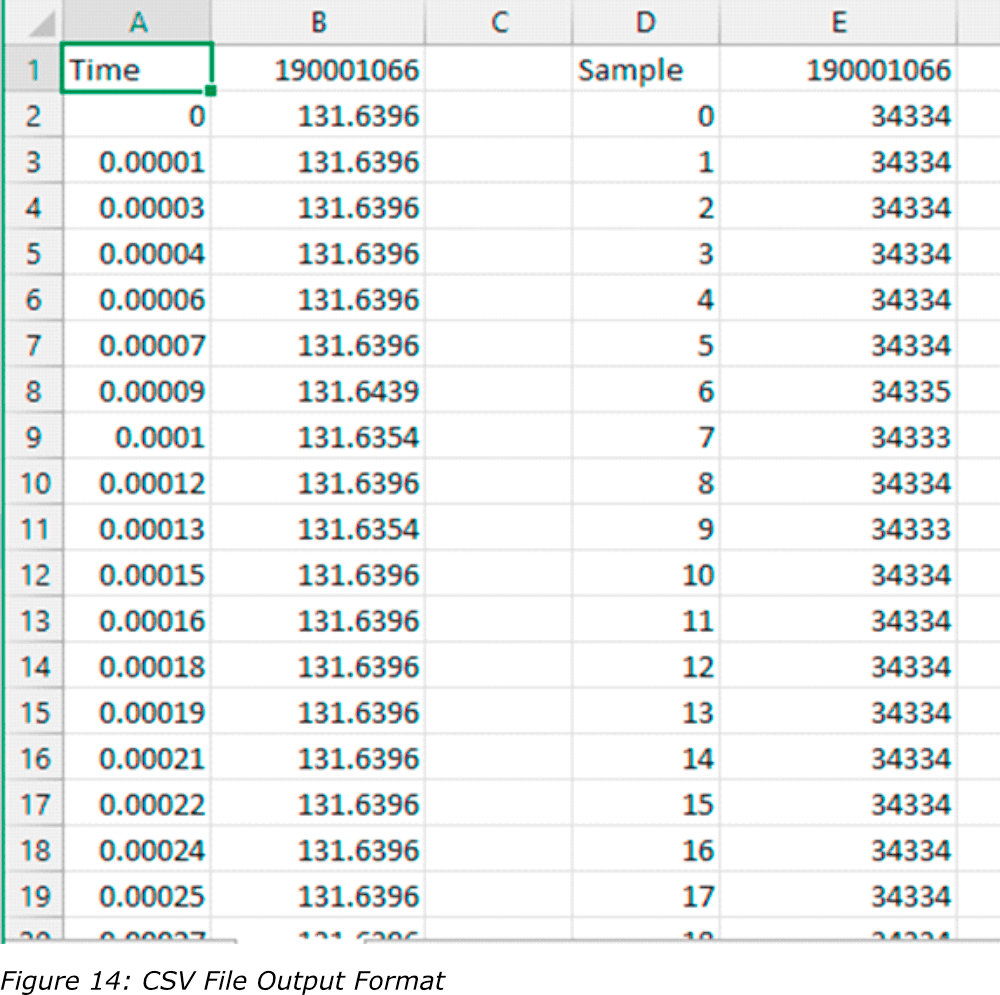The height and width of the screenshot is (995, 1000).
Task: Click the cell with 0.00025
Action: tap(137, 896)
